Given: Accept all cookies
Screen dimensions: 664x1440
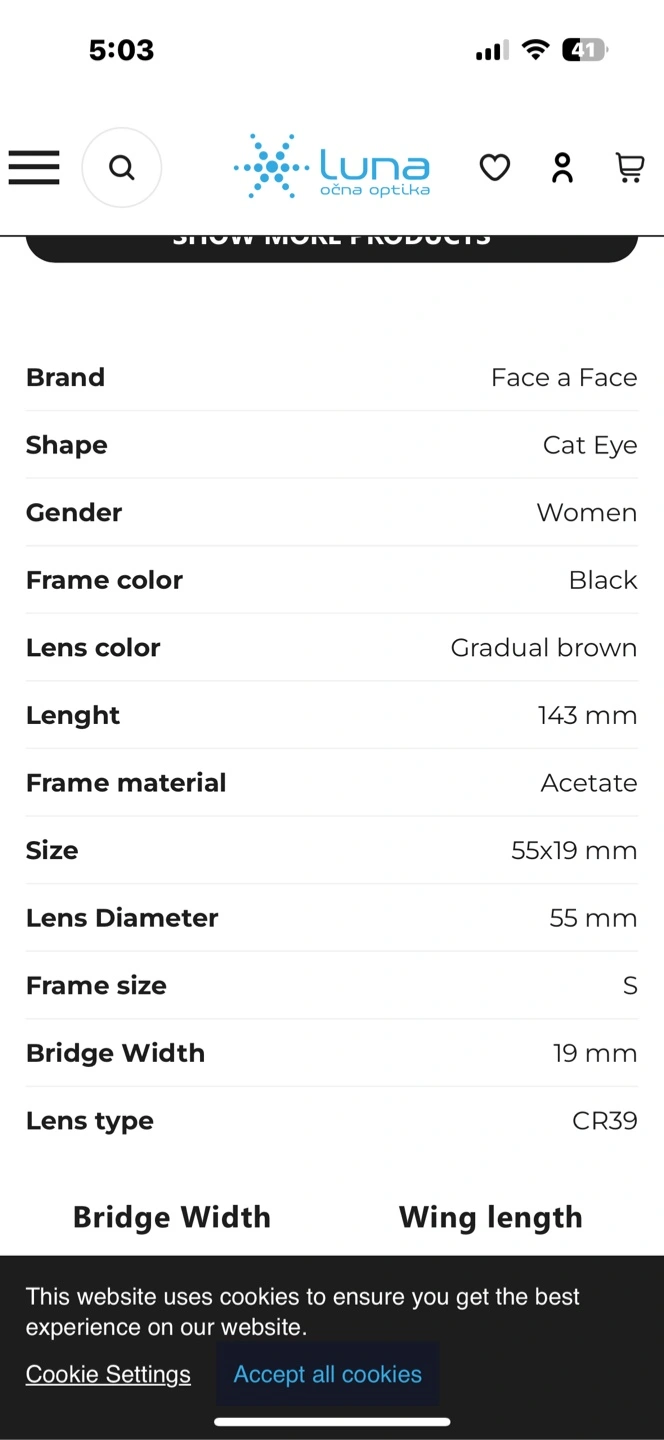Looking at the screenshot, I should coord(327,1374).
